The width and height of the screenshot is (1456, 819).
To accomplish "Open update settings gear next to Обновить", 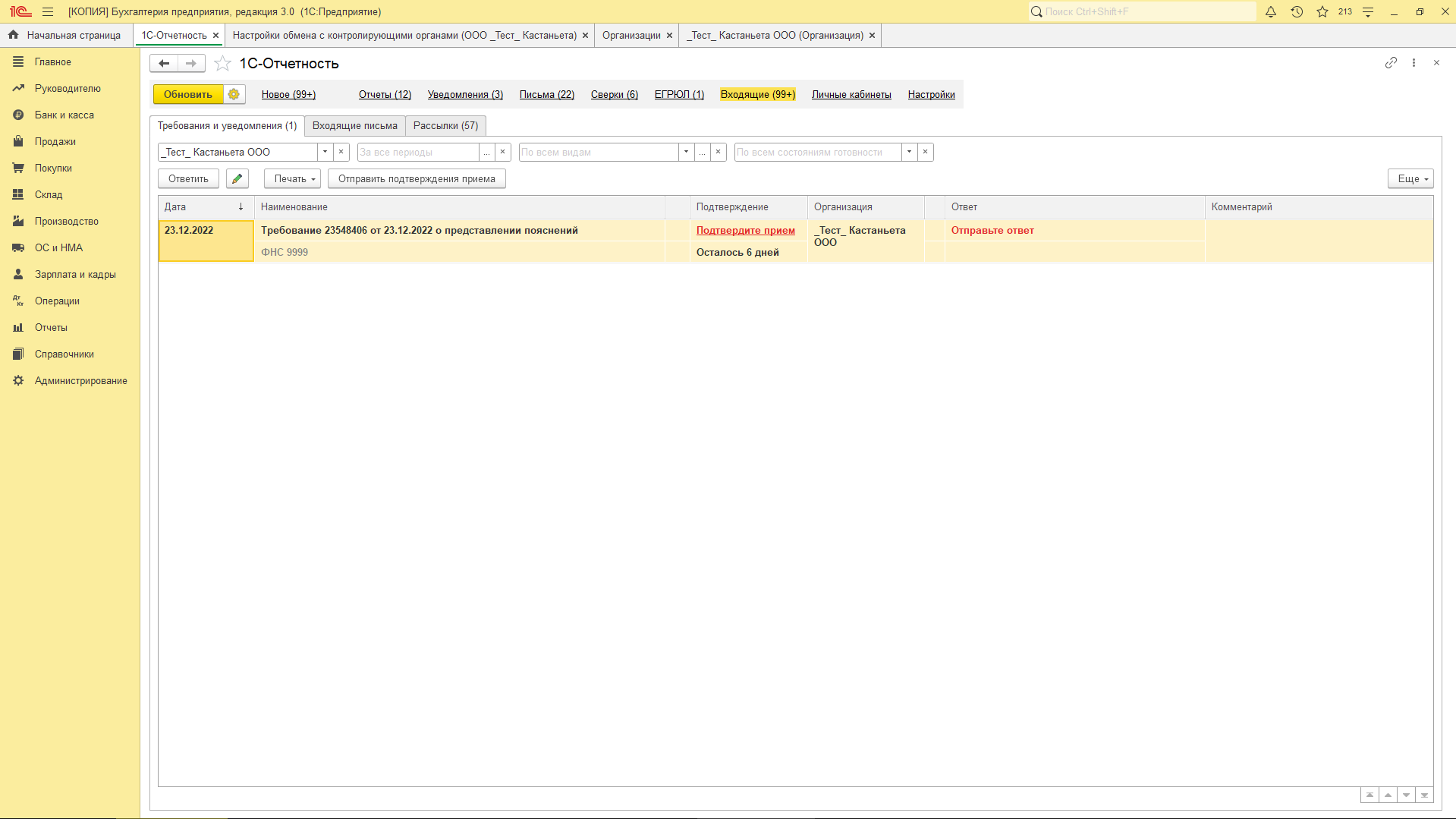I will 234,94.
